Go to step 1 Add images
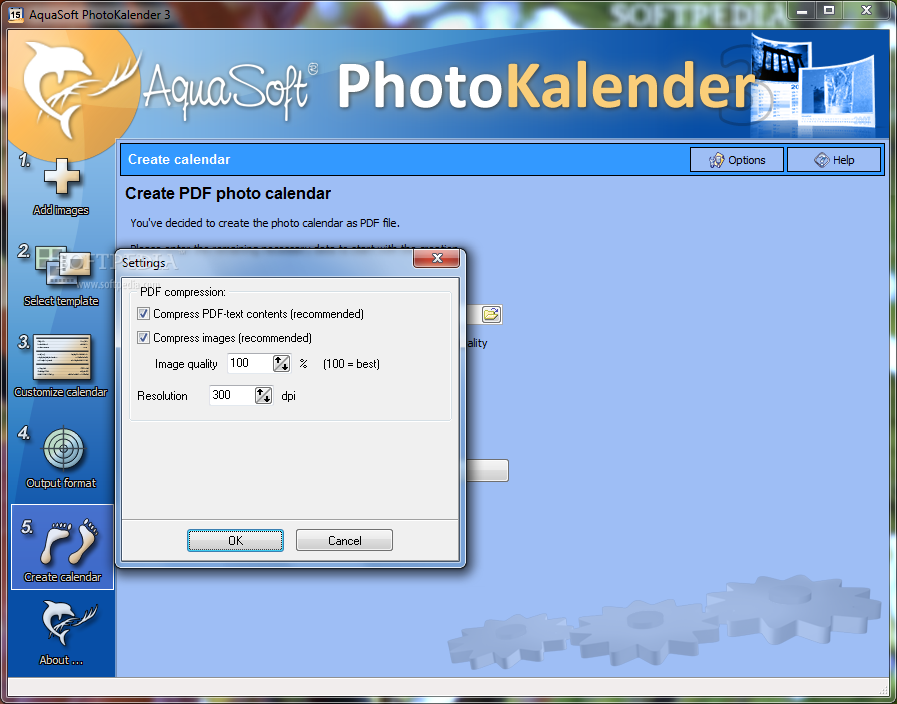This screenshot has height=704, width=897. tap(61, 186)
